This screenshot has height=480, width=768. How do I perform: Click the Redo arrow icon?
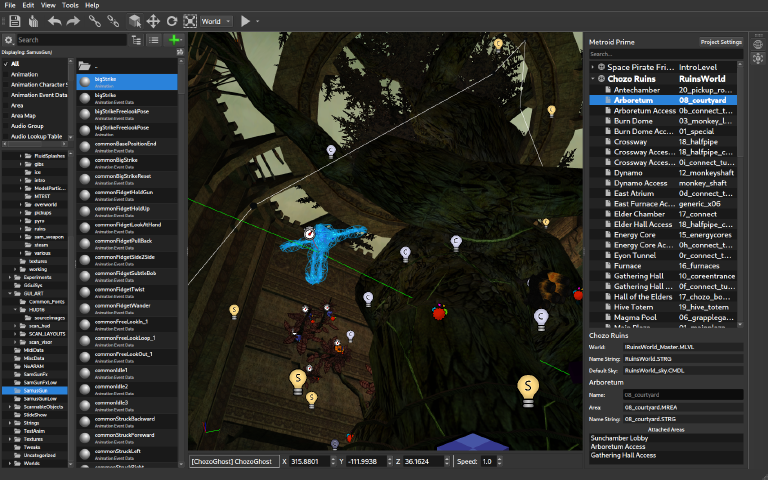tap(74, 20)
